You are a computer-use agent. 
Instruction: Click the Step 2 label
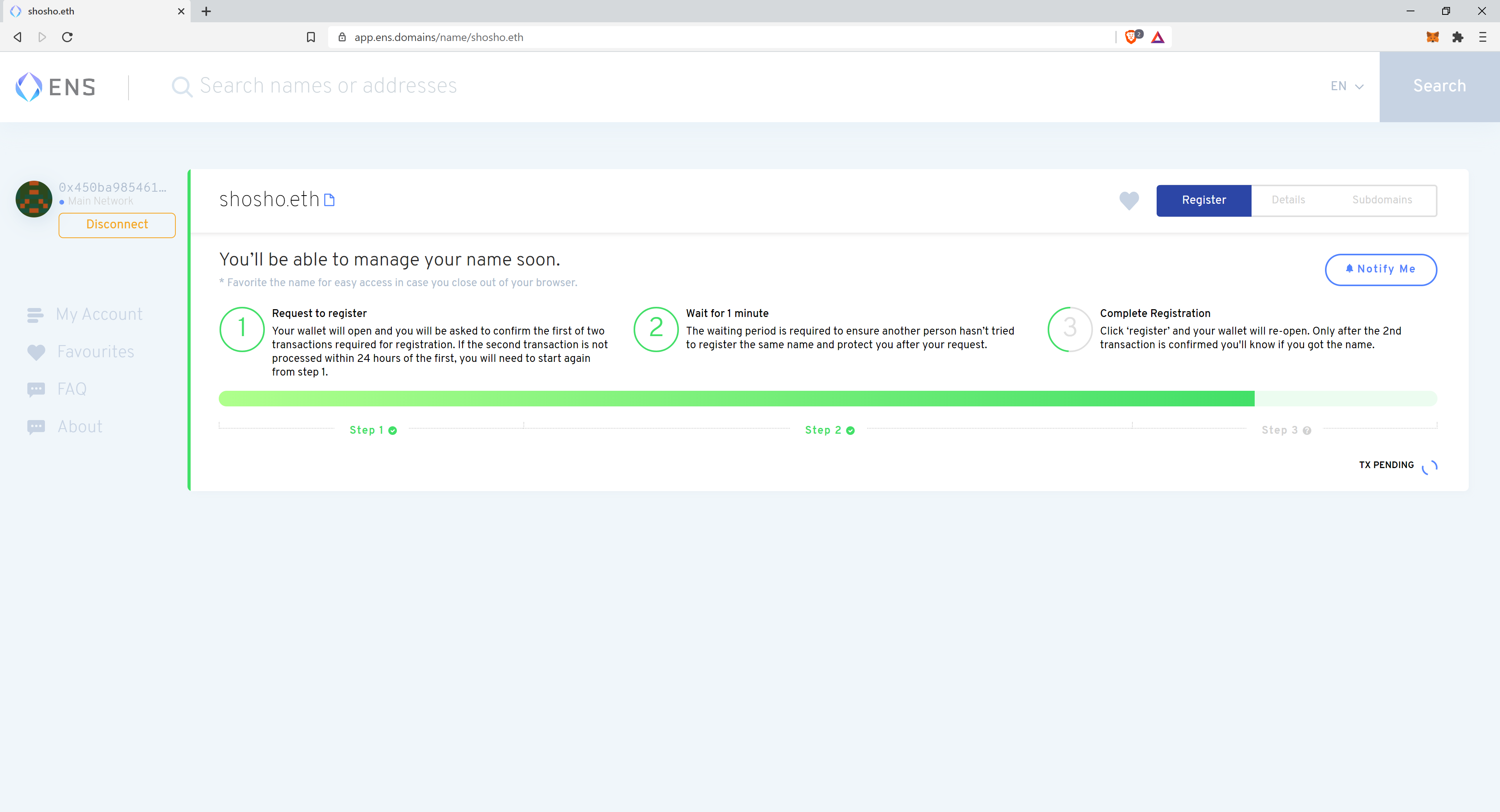tap(823, 430)
